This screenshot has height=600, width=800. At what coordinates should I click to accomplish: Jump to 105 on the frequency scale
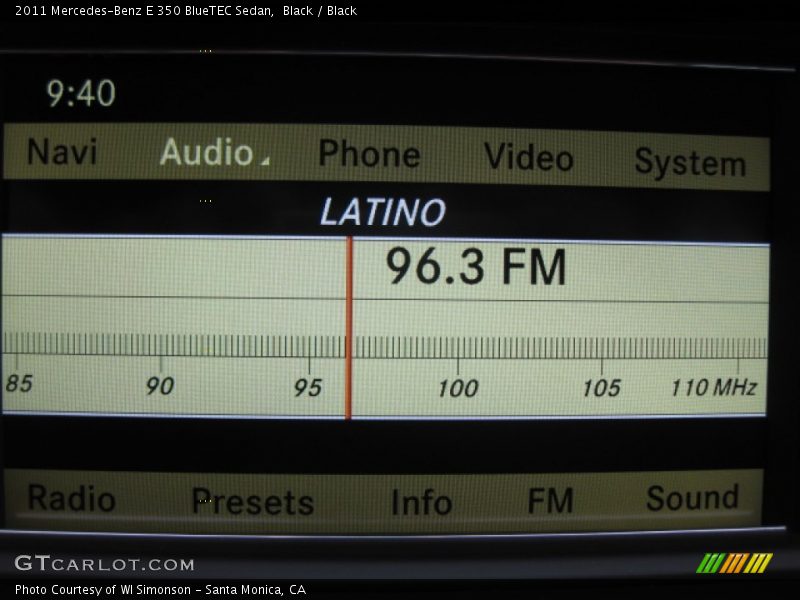(601, 388)
